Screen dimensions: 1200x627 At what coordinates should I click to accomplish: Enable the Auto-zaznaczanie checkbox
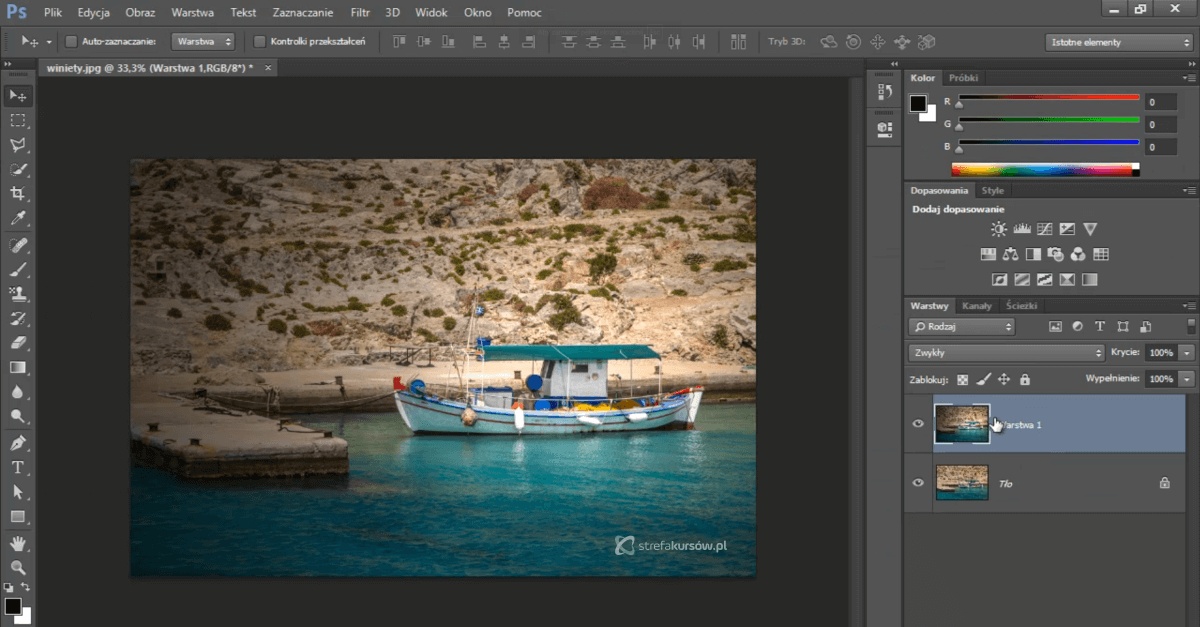click(x=71, y=42)
